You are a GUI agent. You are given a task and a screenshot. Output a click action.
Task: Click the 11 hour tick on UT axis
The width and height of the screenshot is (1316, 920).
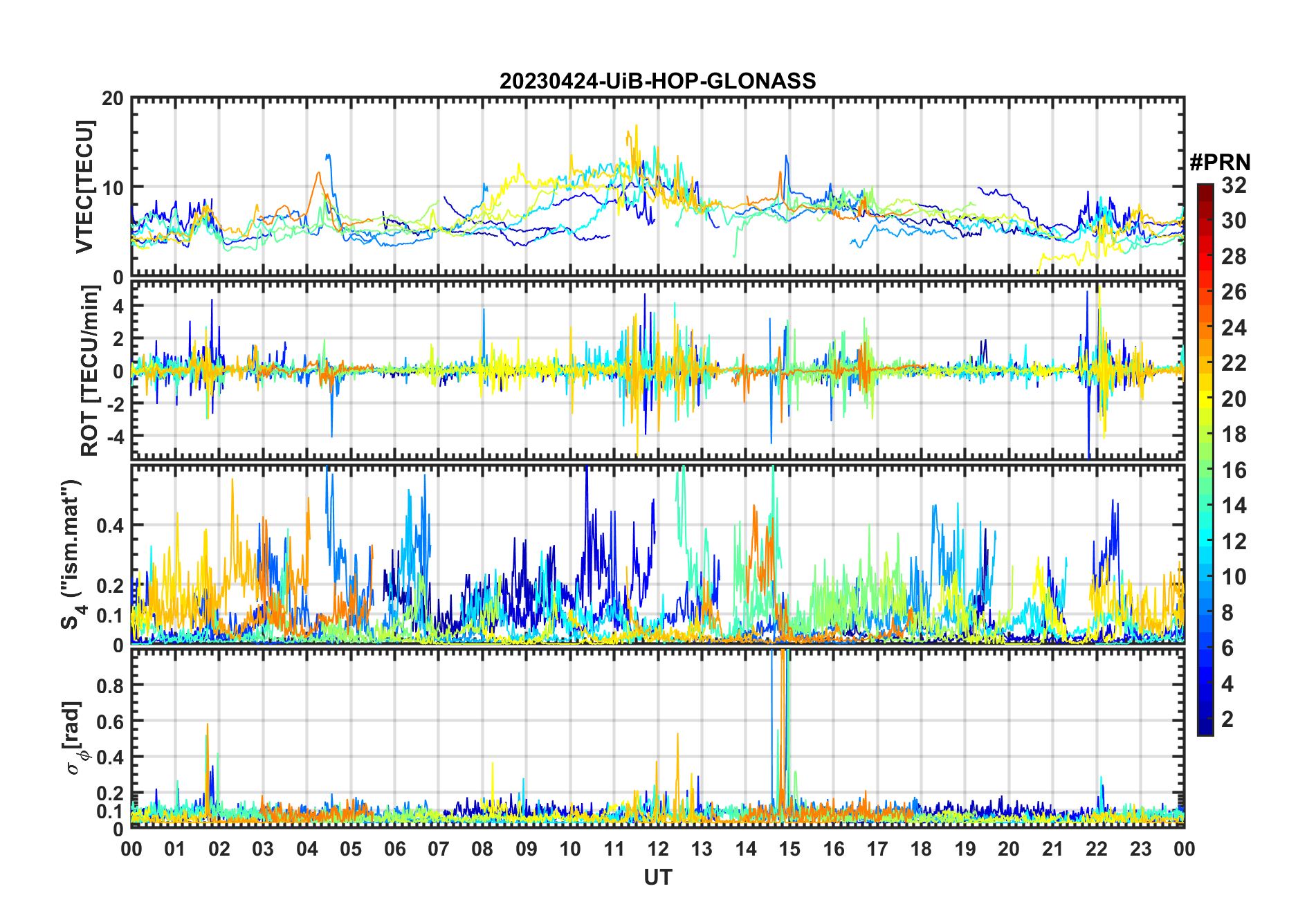[x=614, y=849]
